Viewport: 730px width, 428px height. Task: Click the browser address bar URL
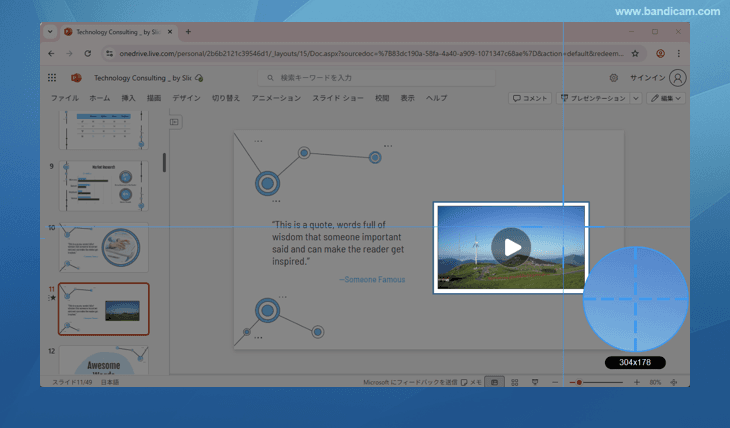pos(371,54)
